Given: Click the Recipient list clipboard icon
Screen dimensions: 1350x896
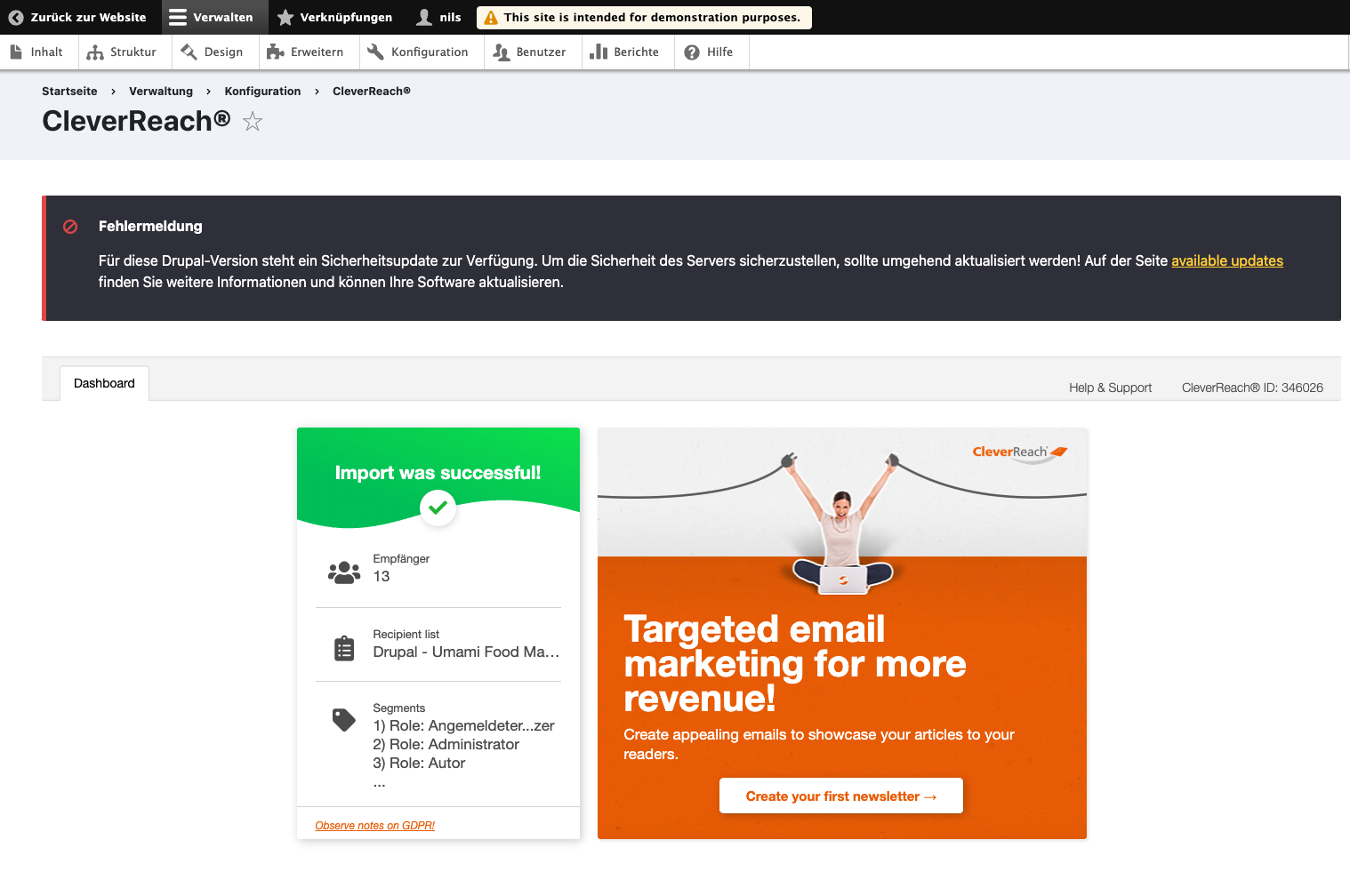Looking at the screenshot, I should point(344,648).
